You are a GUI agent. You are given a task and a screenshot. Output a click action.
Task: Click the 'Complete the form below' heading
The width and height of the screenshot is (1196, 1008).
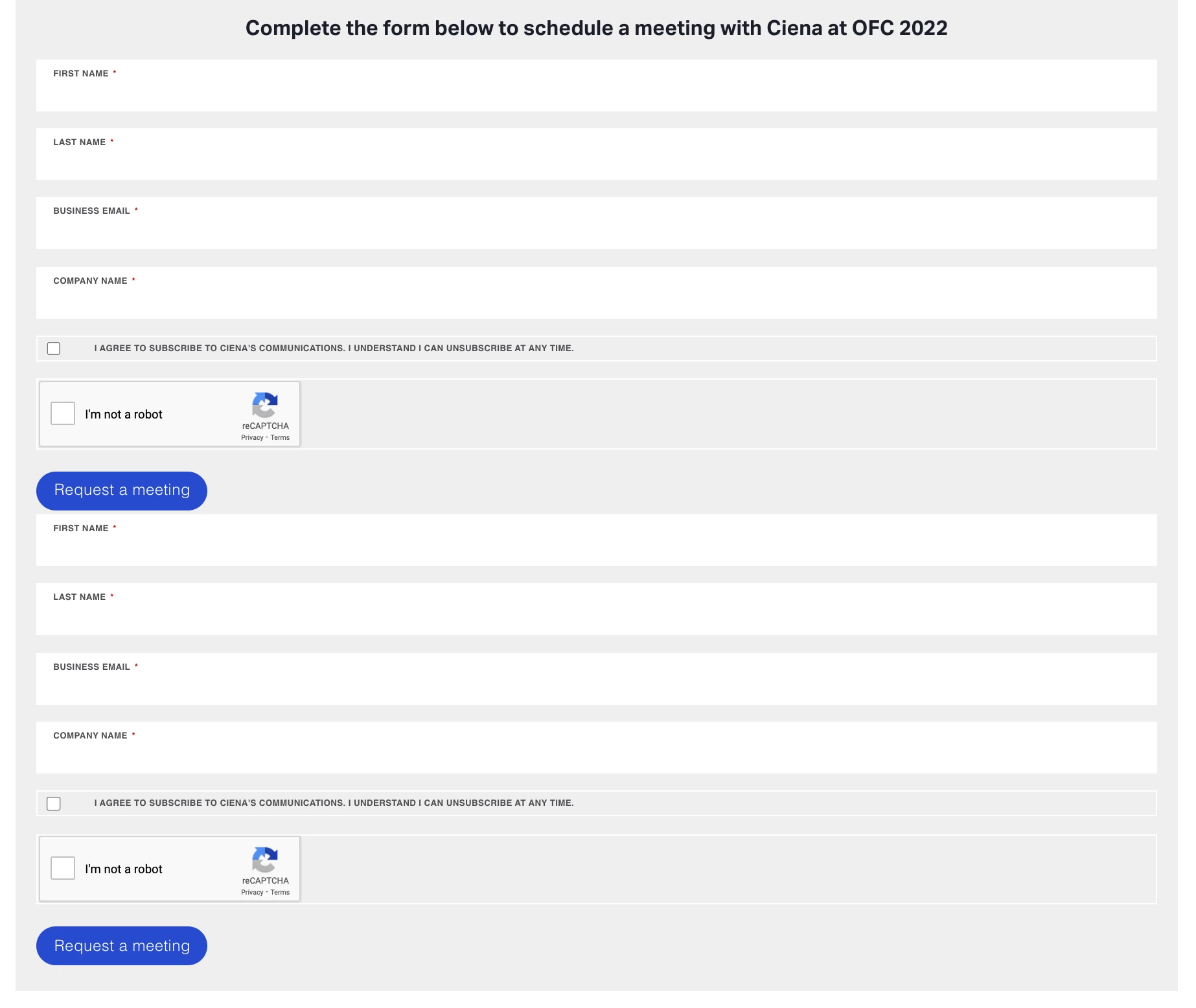(x=596, y=28)
